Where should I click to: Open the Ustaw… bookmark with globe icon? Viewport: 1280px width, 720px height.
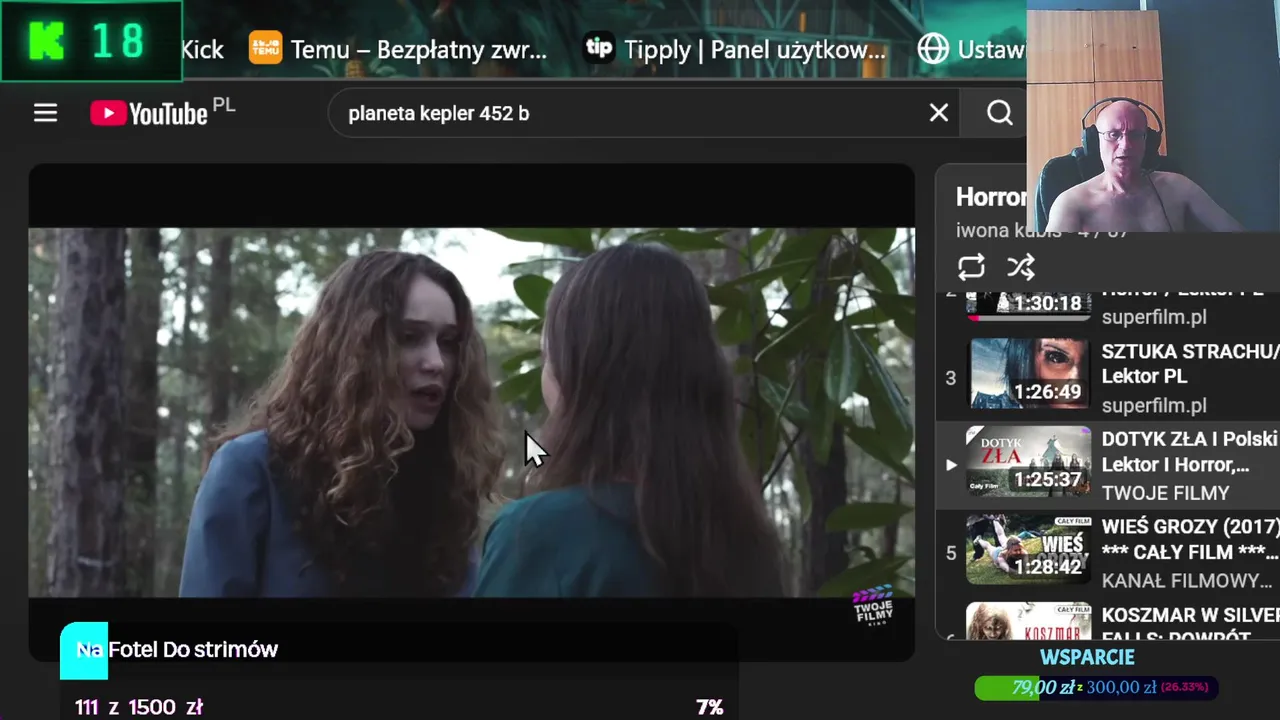pyautogui.click(x=971, y=49)
